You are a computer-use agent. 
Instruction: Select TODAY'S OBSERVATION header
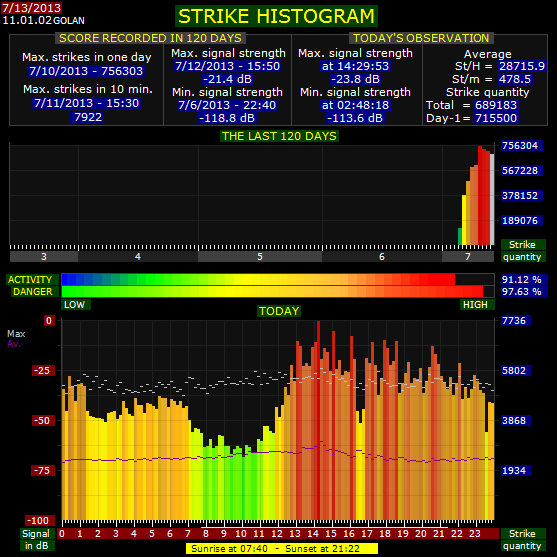421,38
